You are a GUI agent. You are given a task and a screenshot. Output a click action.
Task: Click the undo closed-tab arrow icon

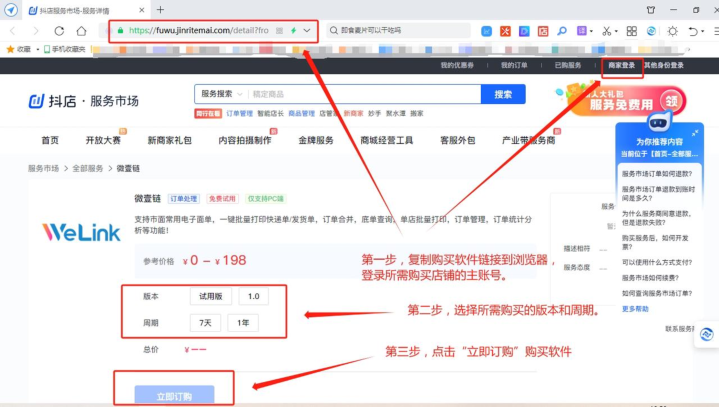point(693,31)
